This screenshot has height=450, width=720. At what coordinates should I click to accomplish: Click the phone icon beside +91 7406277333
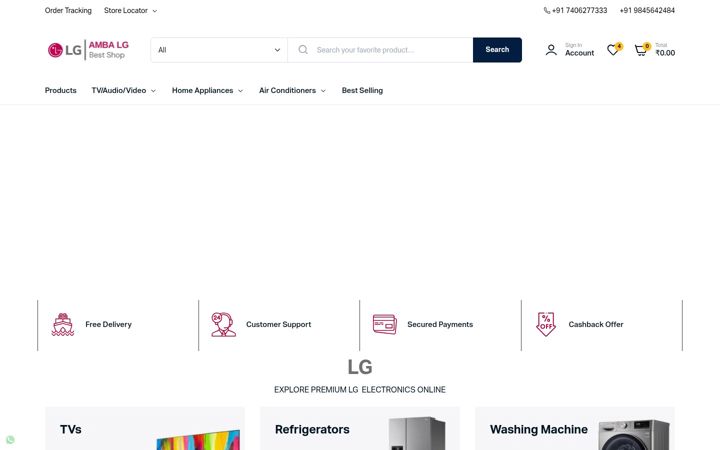[547, 11]
